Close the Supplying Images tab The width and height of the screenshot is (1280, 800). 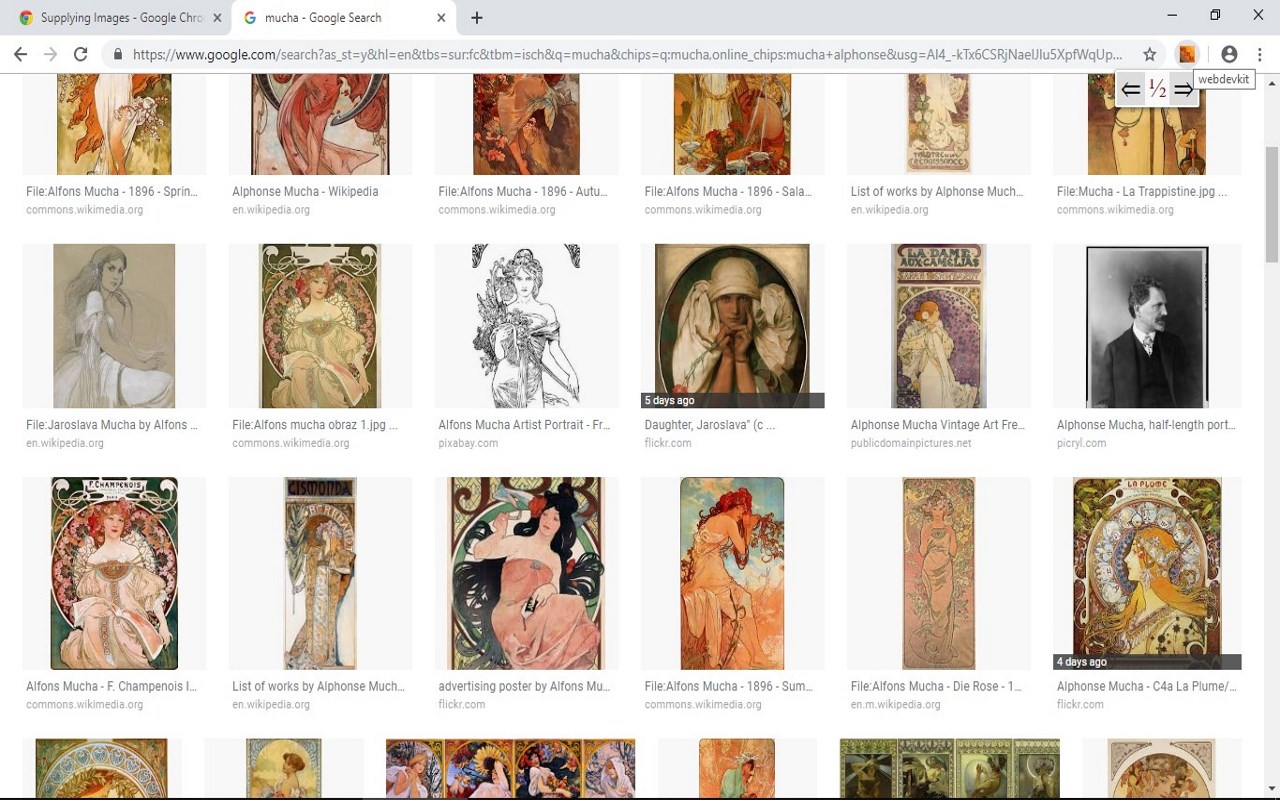217,18
